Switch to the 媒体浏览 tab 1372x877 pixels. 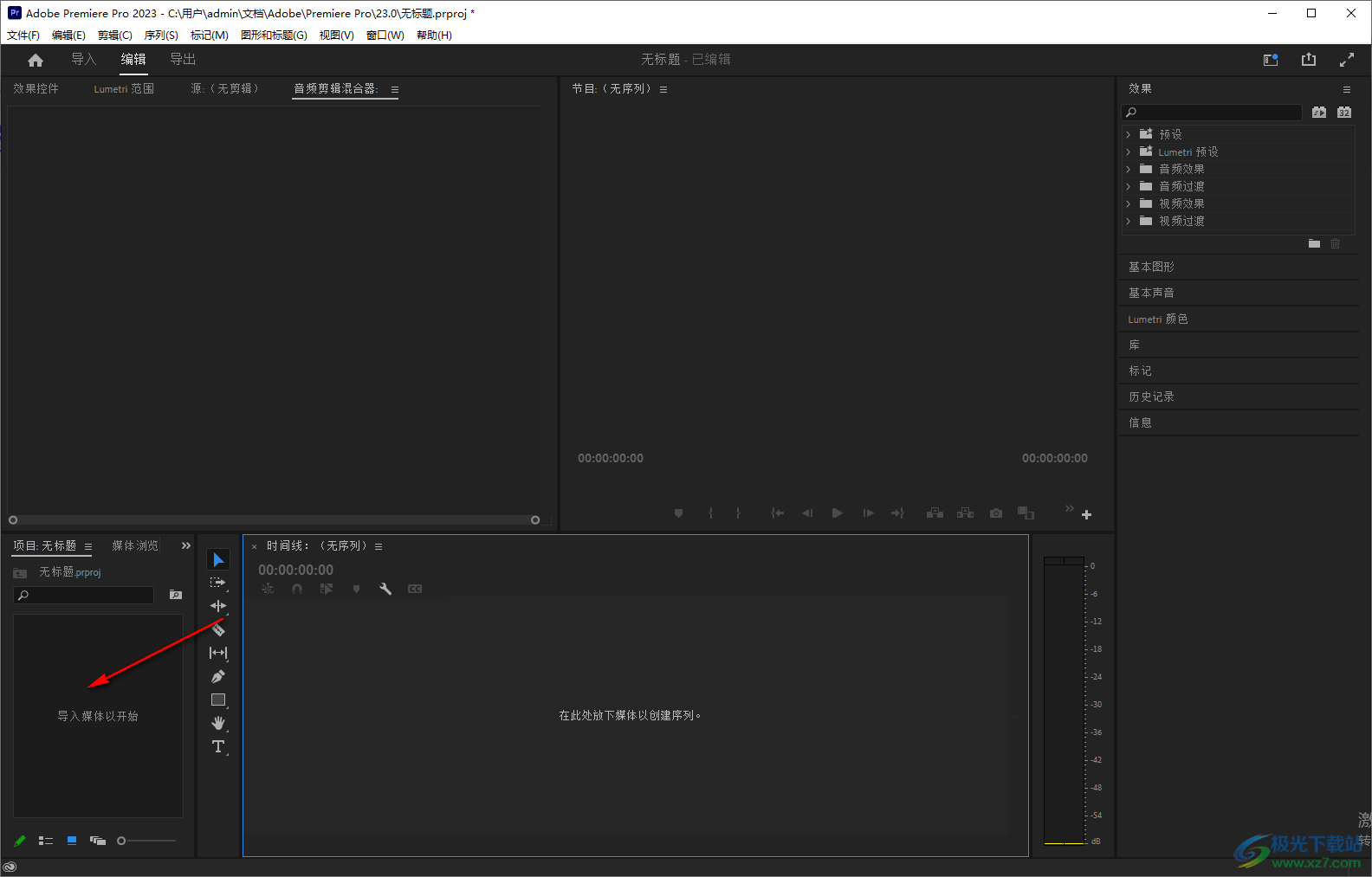(135, 545)
